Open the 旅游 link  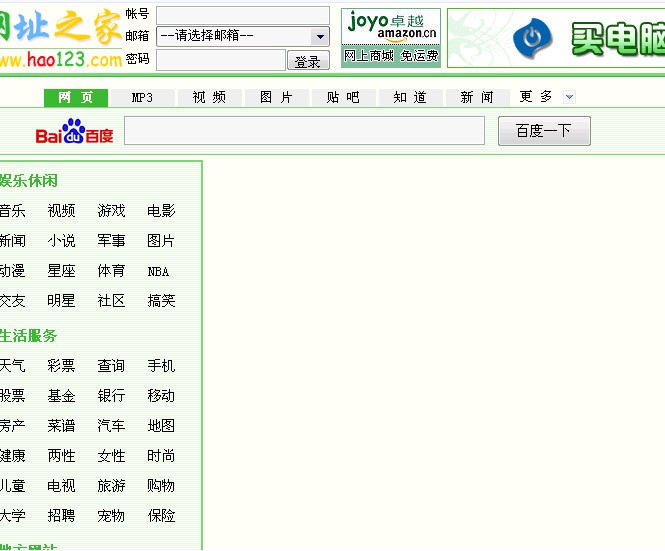(111, 486)
